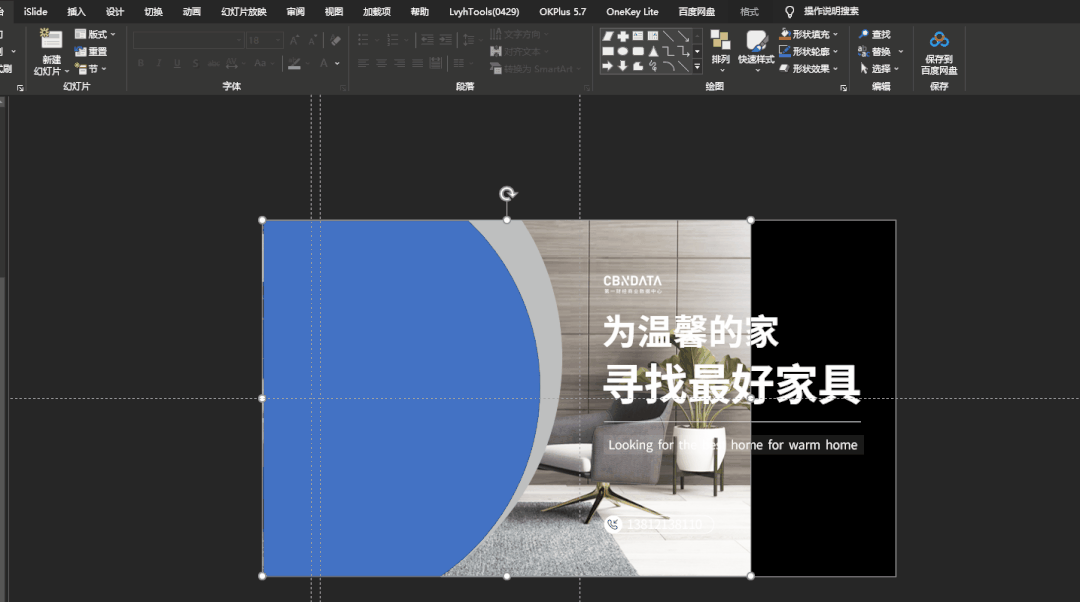This screenshot has width=1080, height=602.
Task: Open the 百度网盘 ribbon tab
Action: [696, 12]
